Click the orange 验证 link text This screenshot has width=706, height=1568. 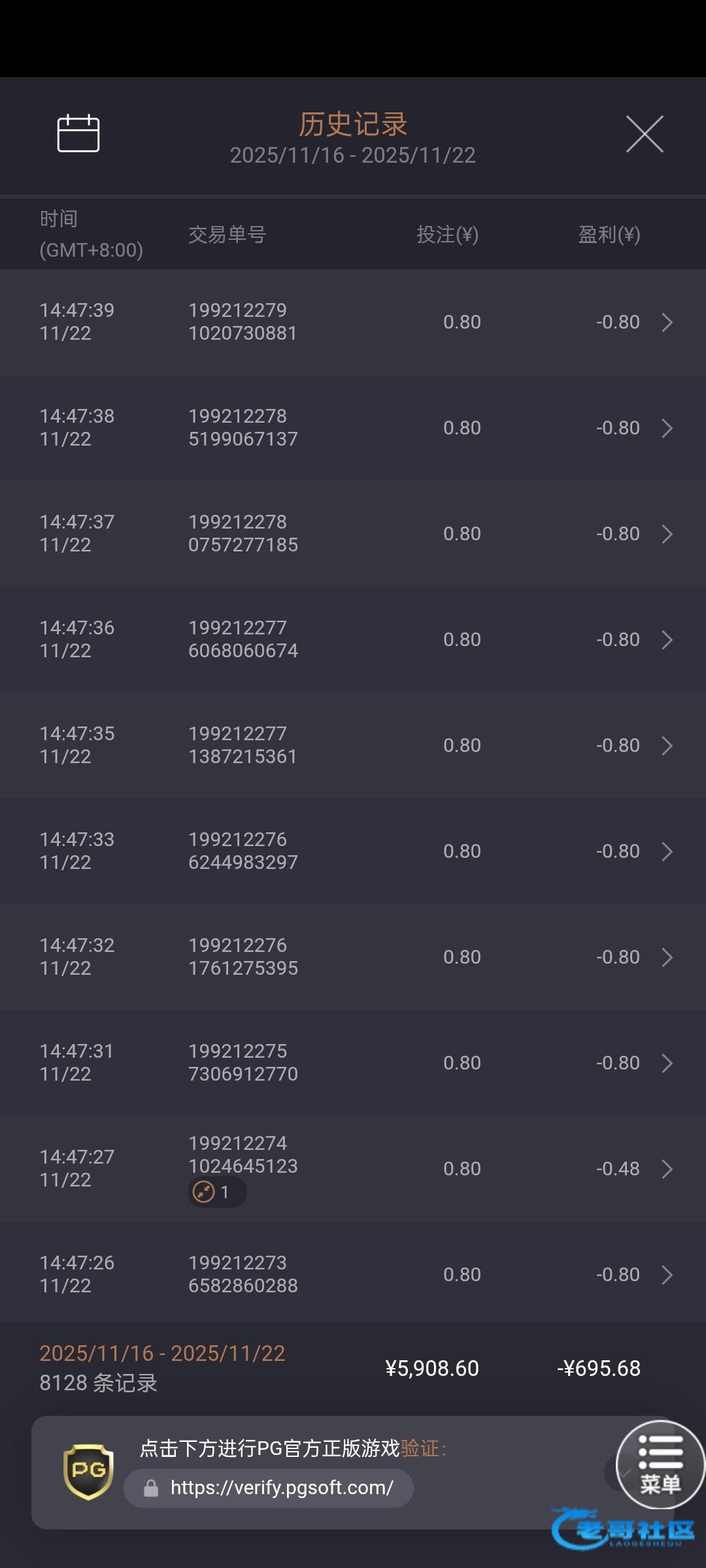point(420,1448)
